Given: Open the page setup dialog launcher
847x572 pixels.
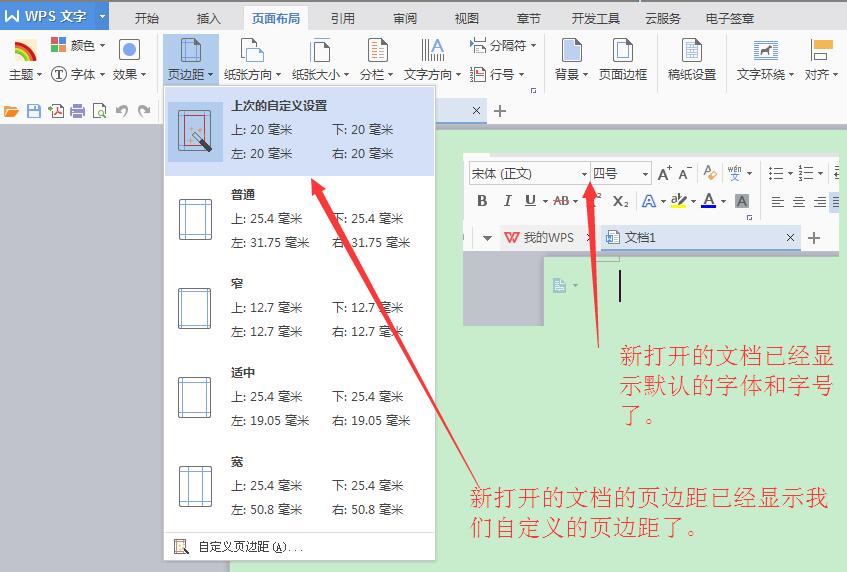Looking at the screenshot, I should (x=533, y=90).
